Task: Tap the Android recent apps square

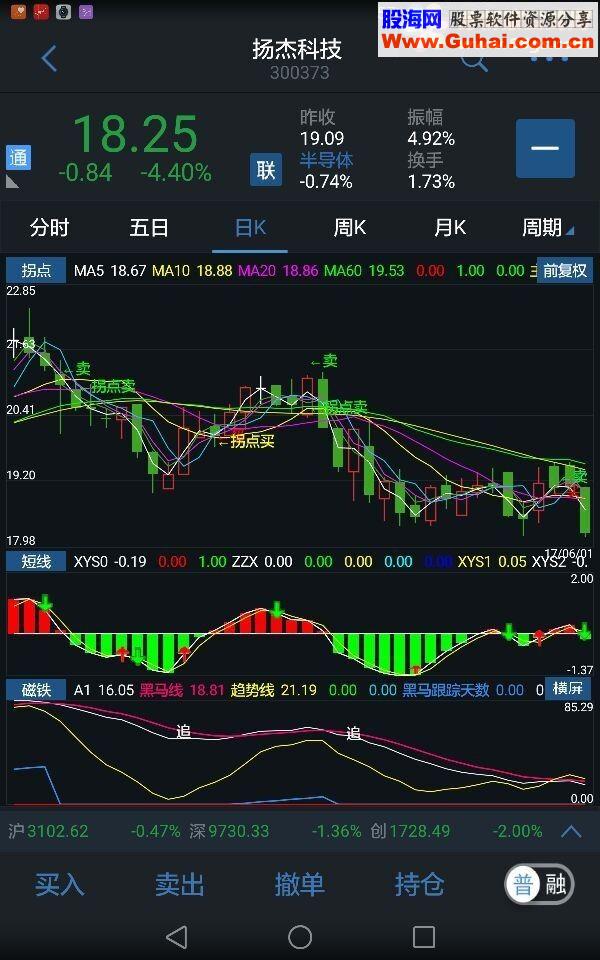Action: pyautogui.click(x=424, y=937)
